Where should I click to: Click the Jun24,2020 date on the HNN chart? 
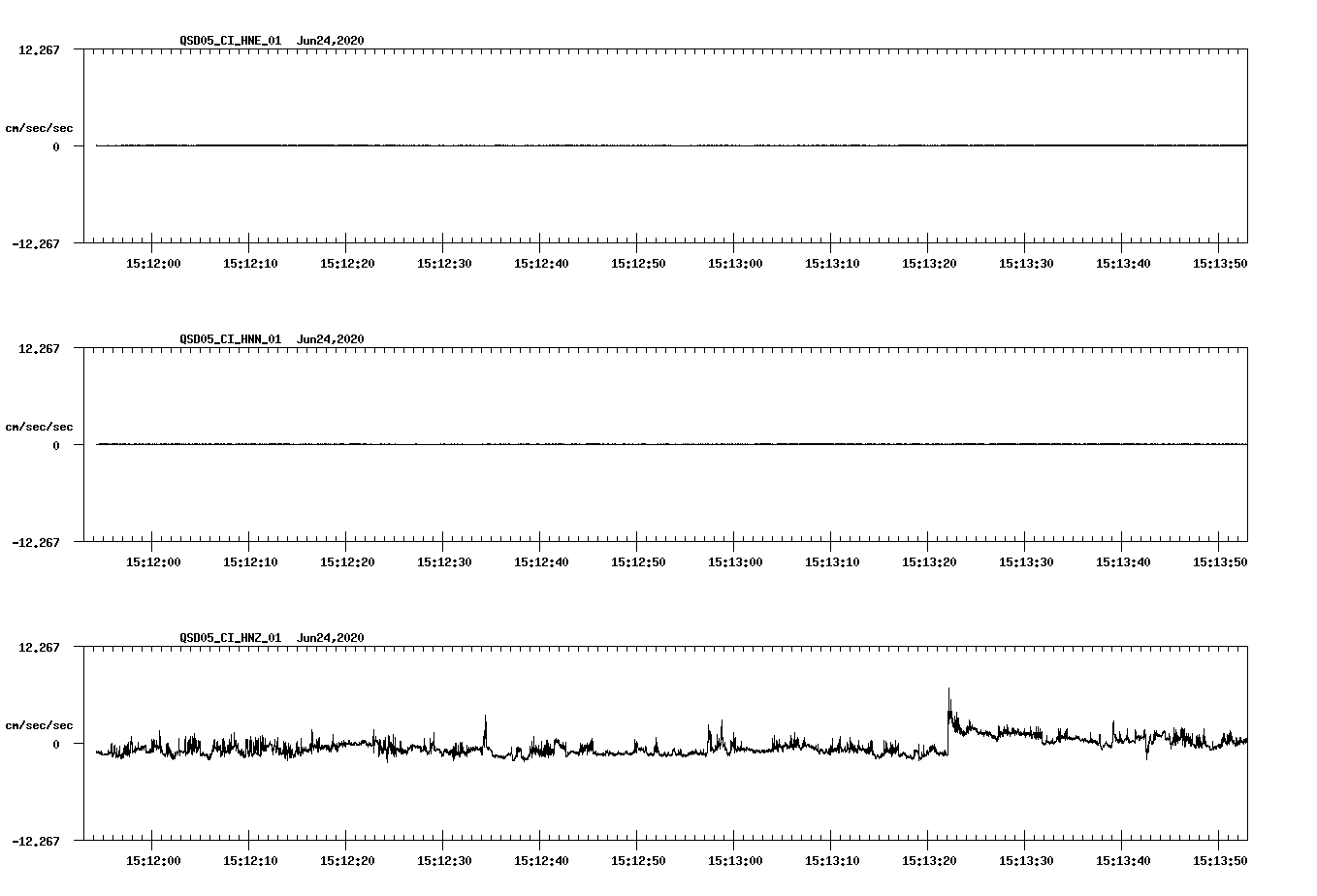pyautogui.click(x=331, y=339)
